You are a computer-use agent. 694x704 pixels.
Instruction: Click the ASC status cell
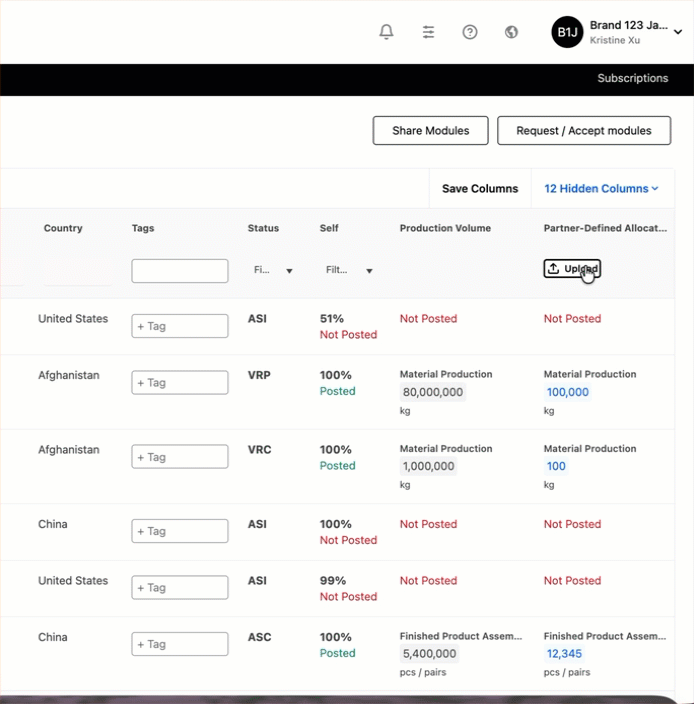pos(259,637)
